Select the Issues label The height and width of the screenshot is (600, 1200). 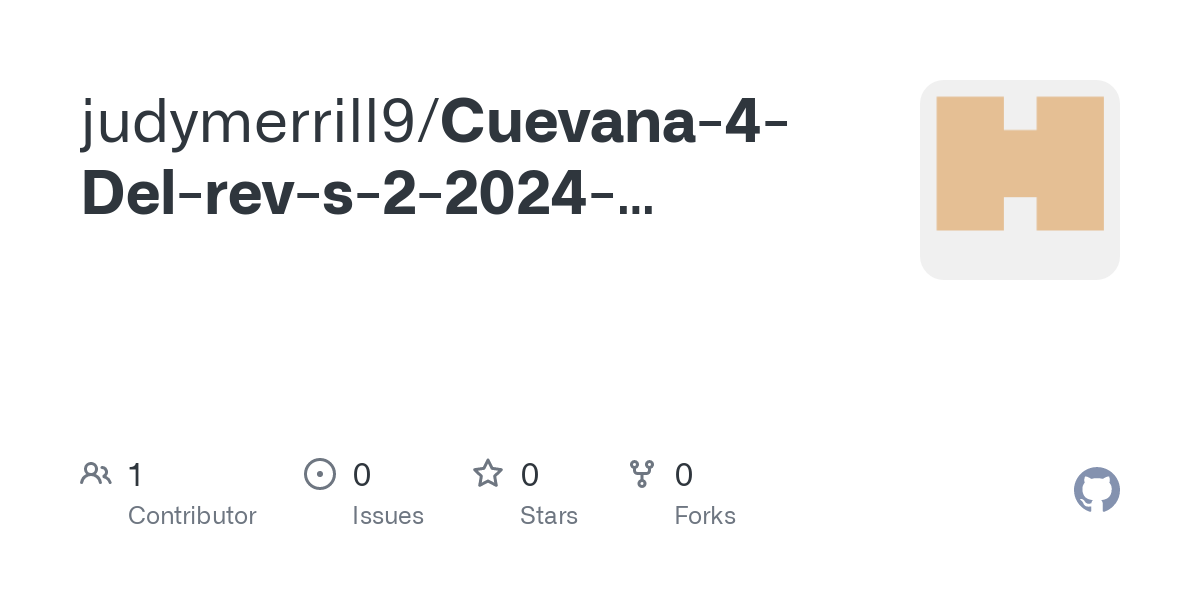tap(388, 516)
